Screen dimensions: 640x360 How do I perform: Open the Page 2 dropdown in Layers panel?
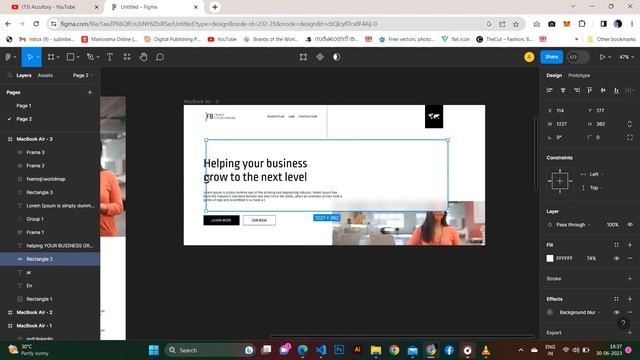[x=83, y=76]
